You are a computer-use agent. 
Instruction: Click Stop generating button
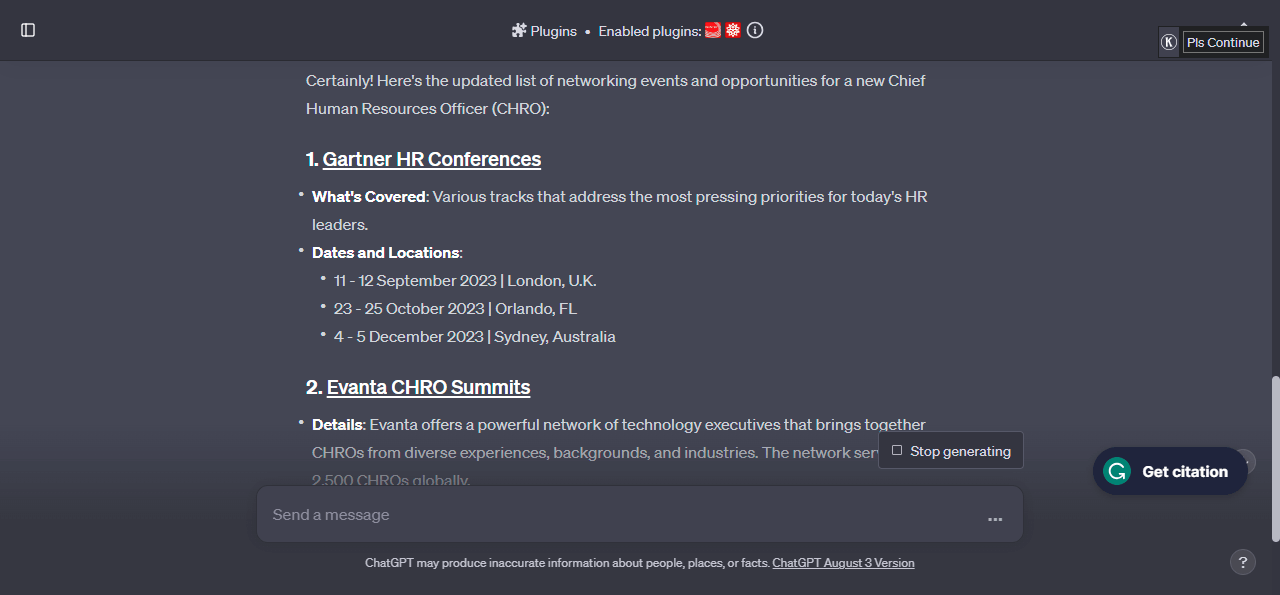click(x=951, y=451)
